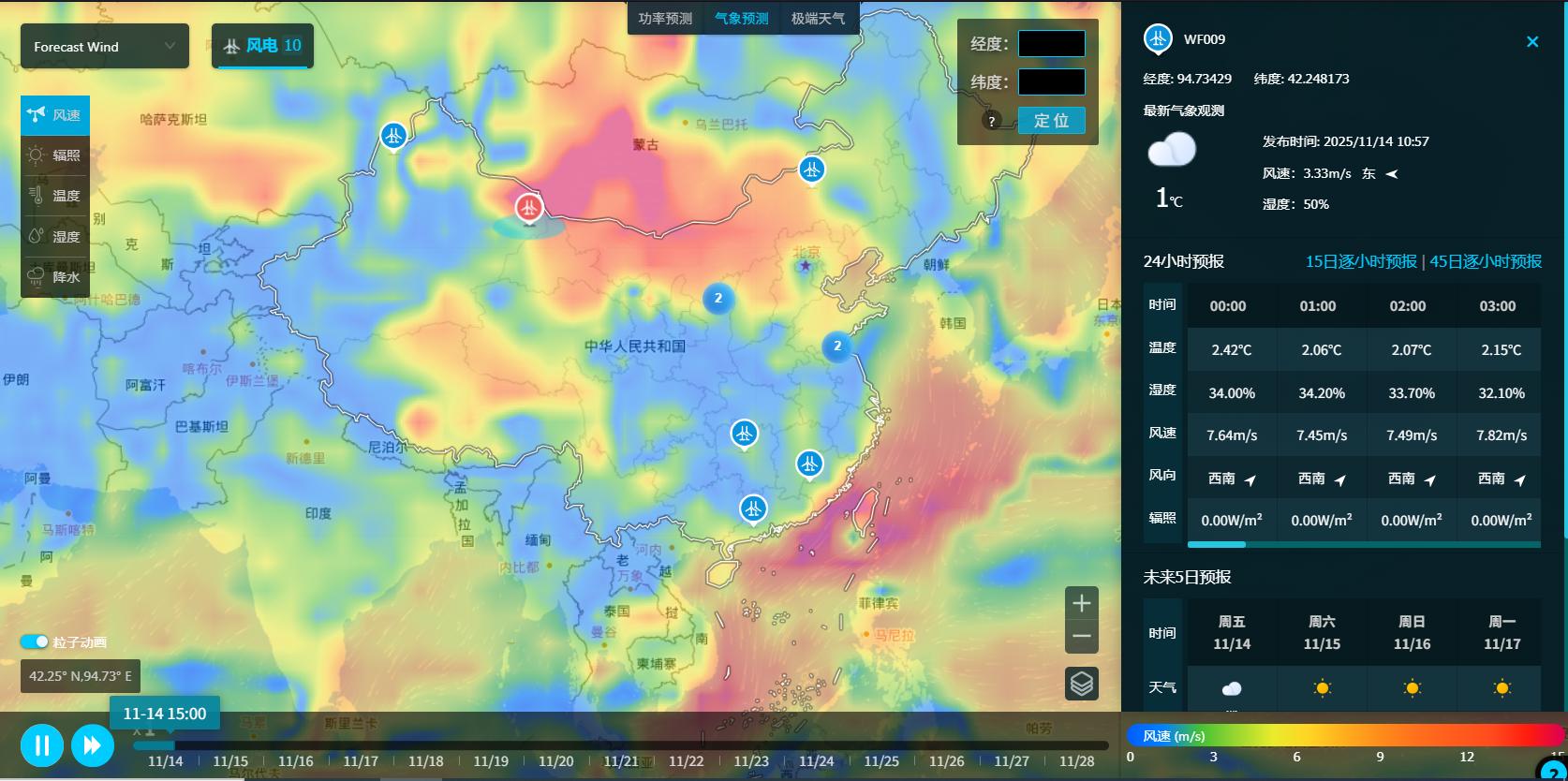Select the 辐照 irradiance layer

[55, 155]
